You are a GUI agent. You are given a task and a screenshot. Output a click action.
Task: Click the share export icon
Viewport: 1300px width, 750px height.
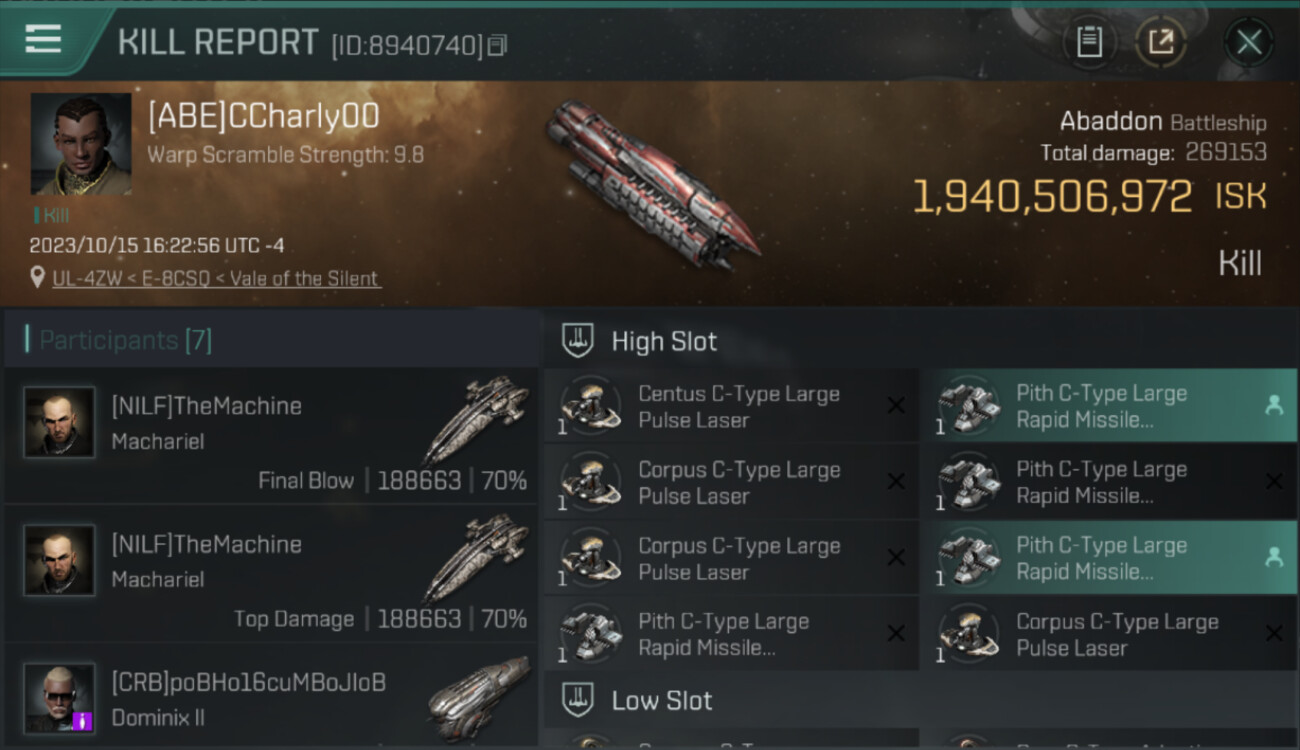pos(1161,42)
